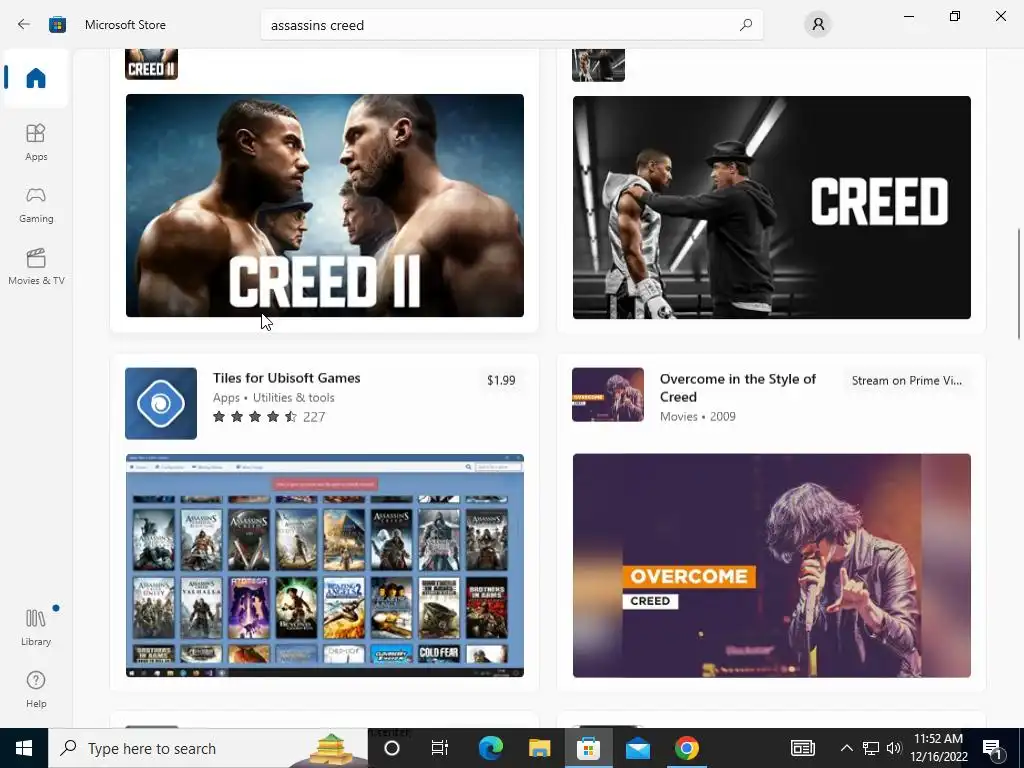This screenshot has height=768, width=1024.
Task: Open Help in the sidebar
Action: coord(36,690)
